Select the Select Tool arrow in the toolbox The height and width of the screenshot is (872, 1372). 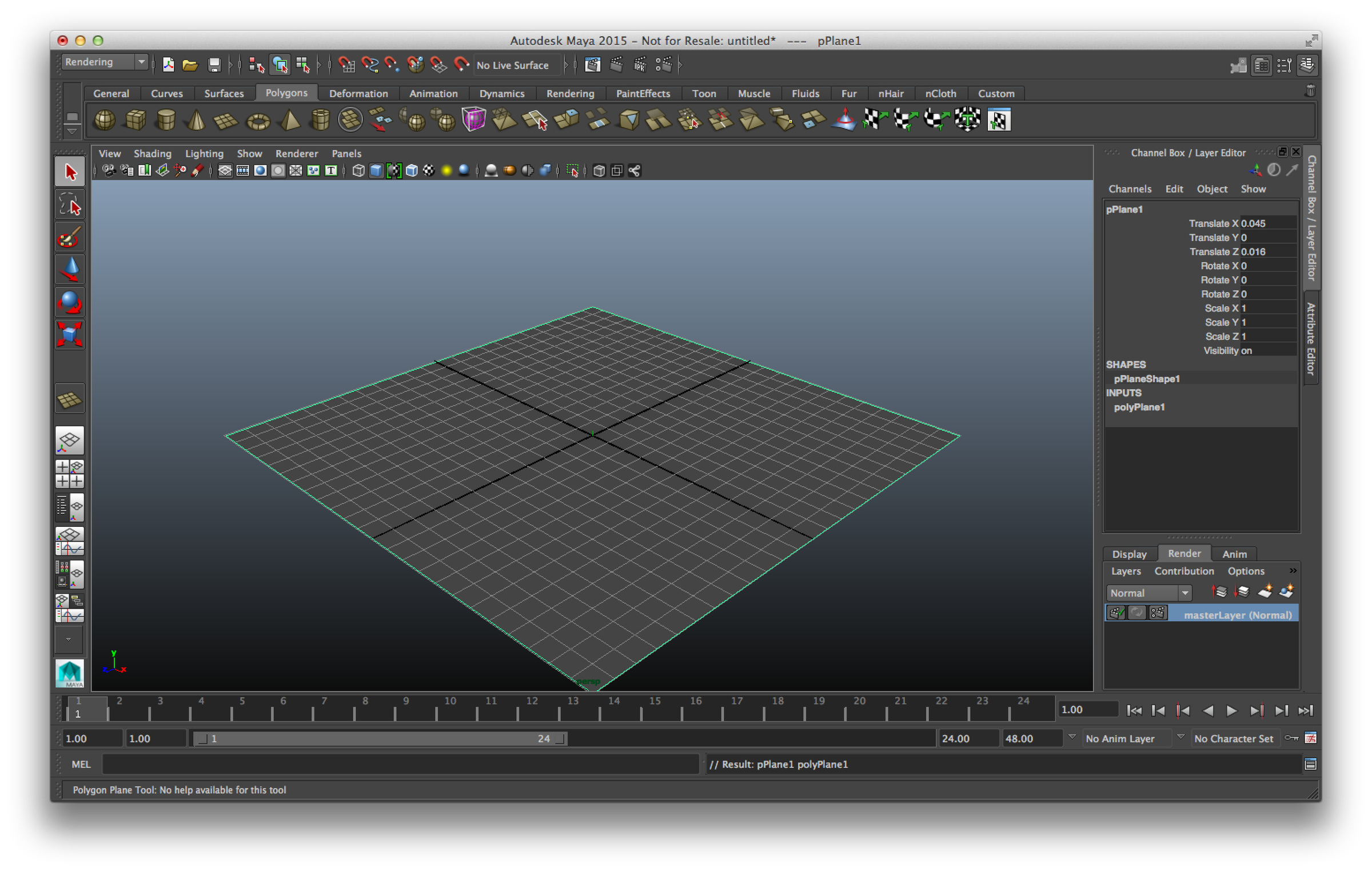tap(70, 170)
